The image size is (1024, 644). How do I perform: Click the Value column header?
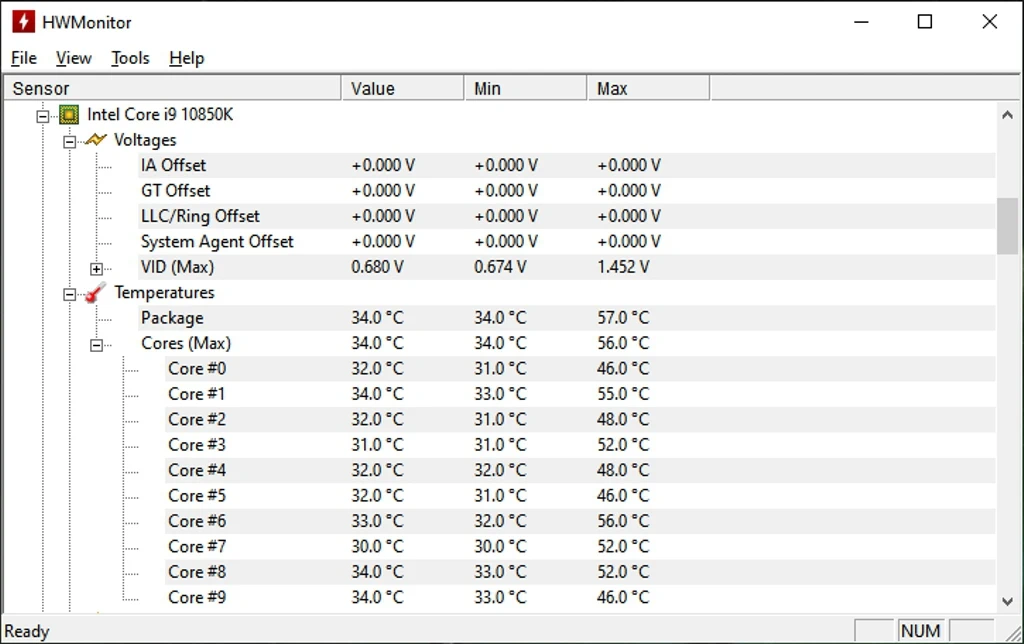click(403, 88)
